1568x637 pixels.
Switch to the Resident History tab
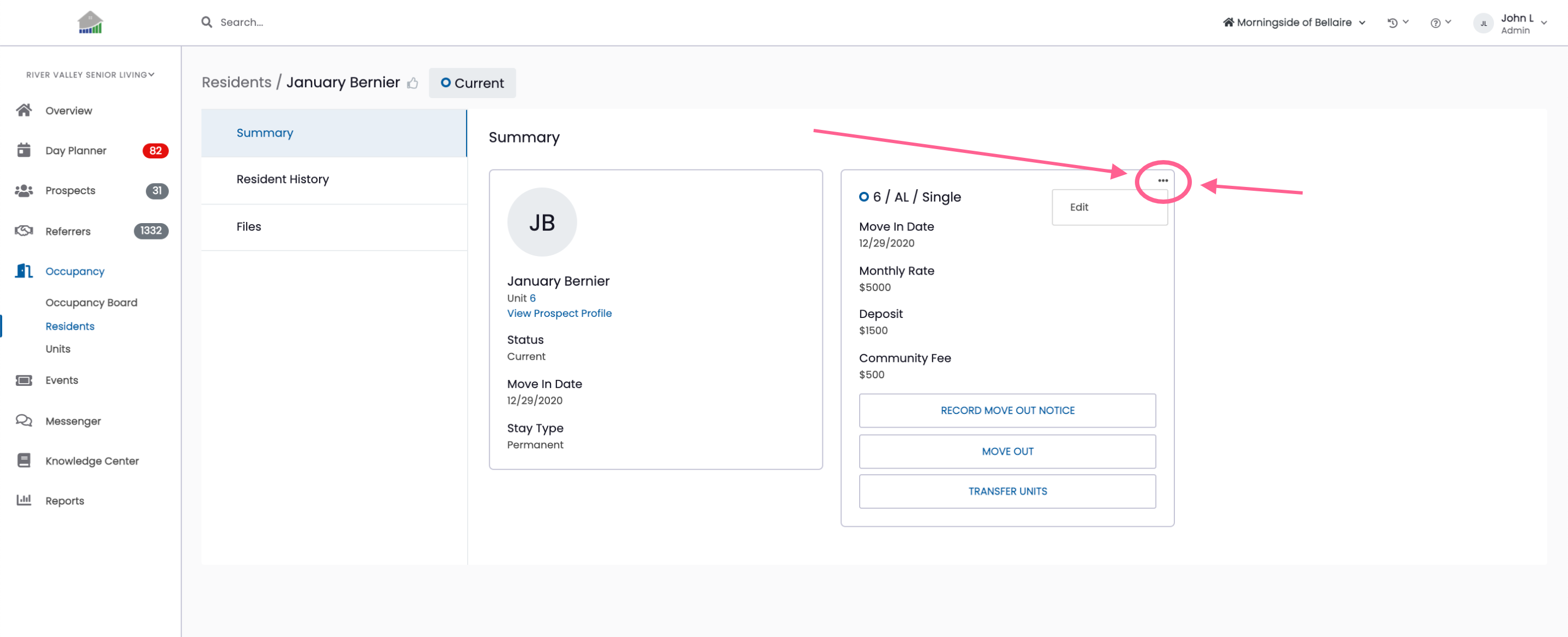coord(333,179)
